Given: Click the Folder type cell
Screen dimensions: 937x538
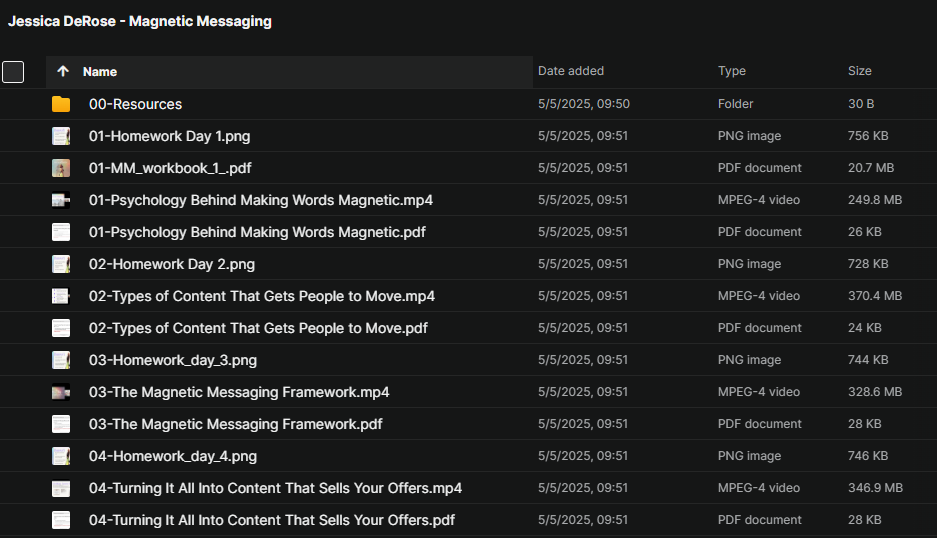Looking at the screenshot, I should click(x=735, y=103).
